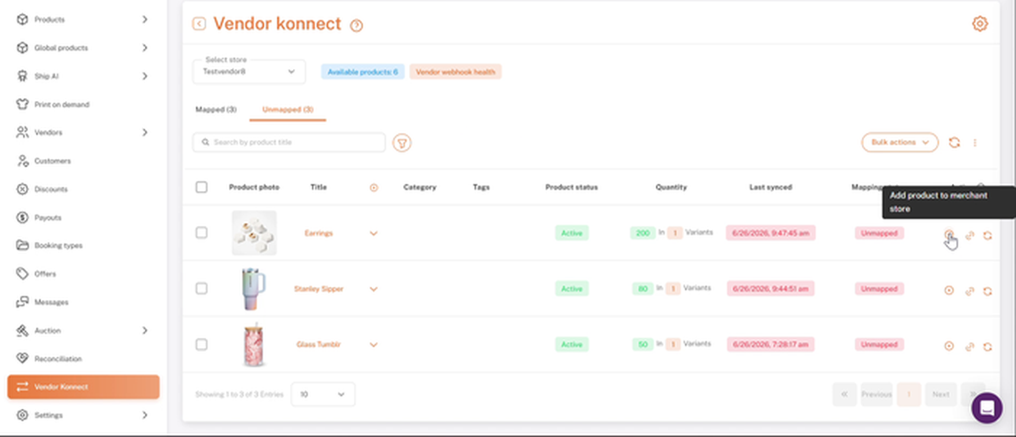Open Discounts in the sidebar
1016x437 pixels.
[51, 189]
